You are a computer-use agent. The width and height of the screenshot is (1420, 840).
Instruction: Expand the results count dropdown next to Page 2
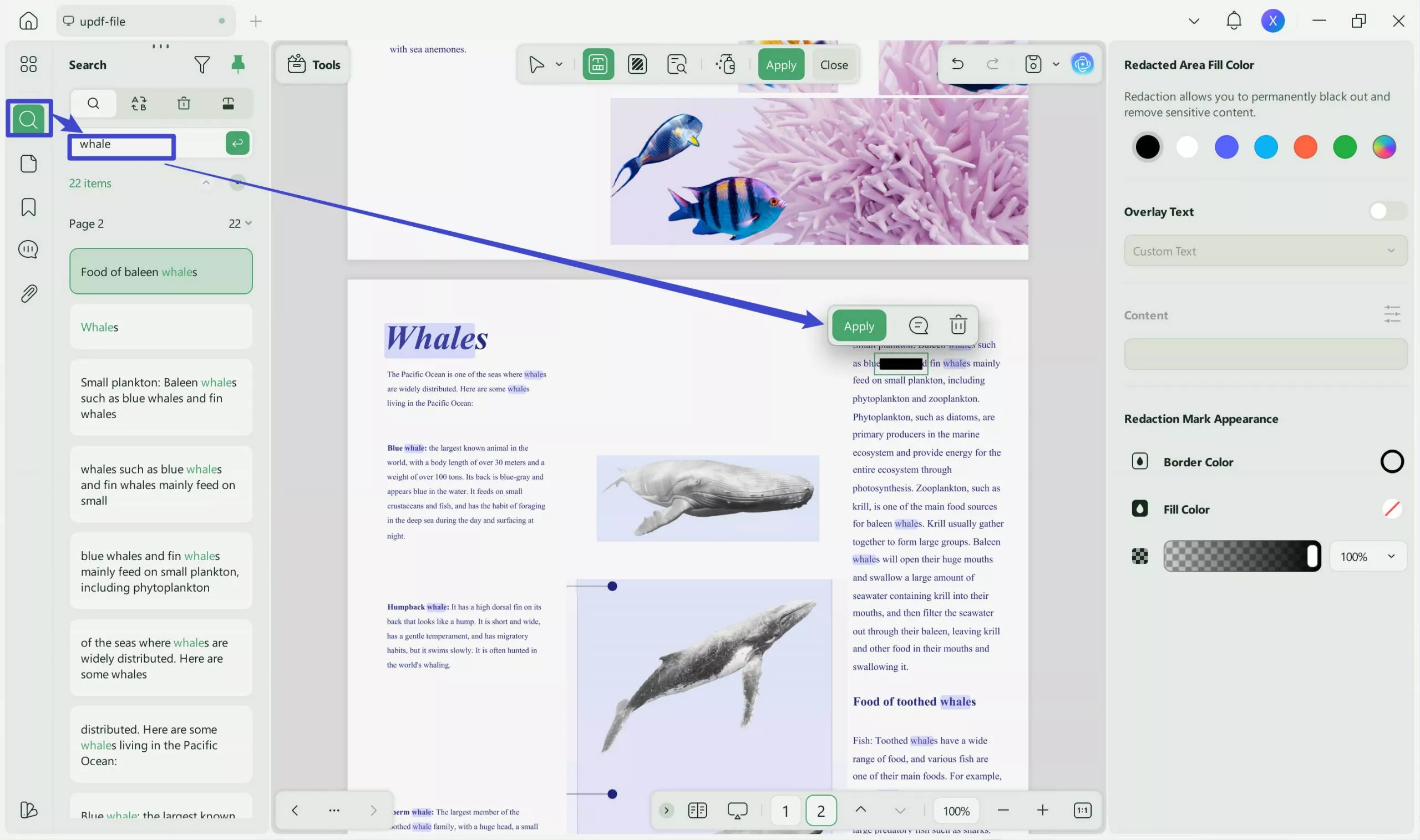[x=248, y=223]
